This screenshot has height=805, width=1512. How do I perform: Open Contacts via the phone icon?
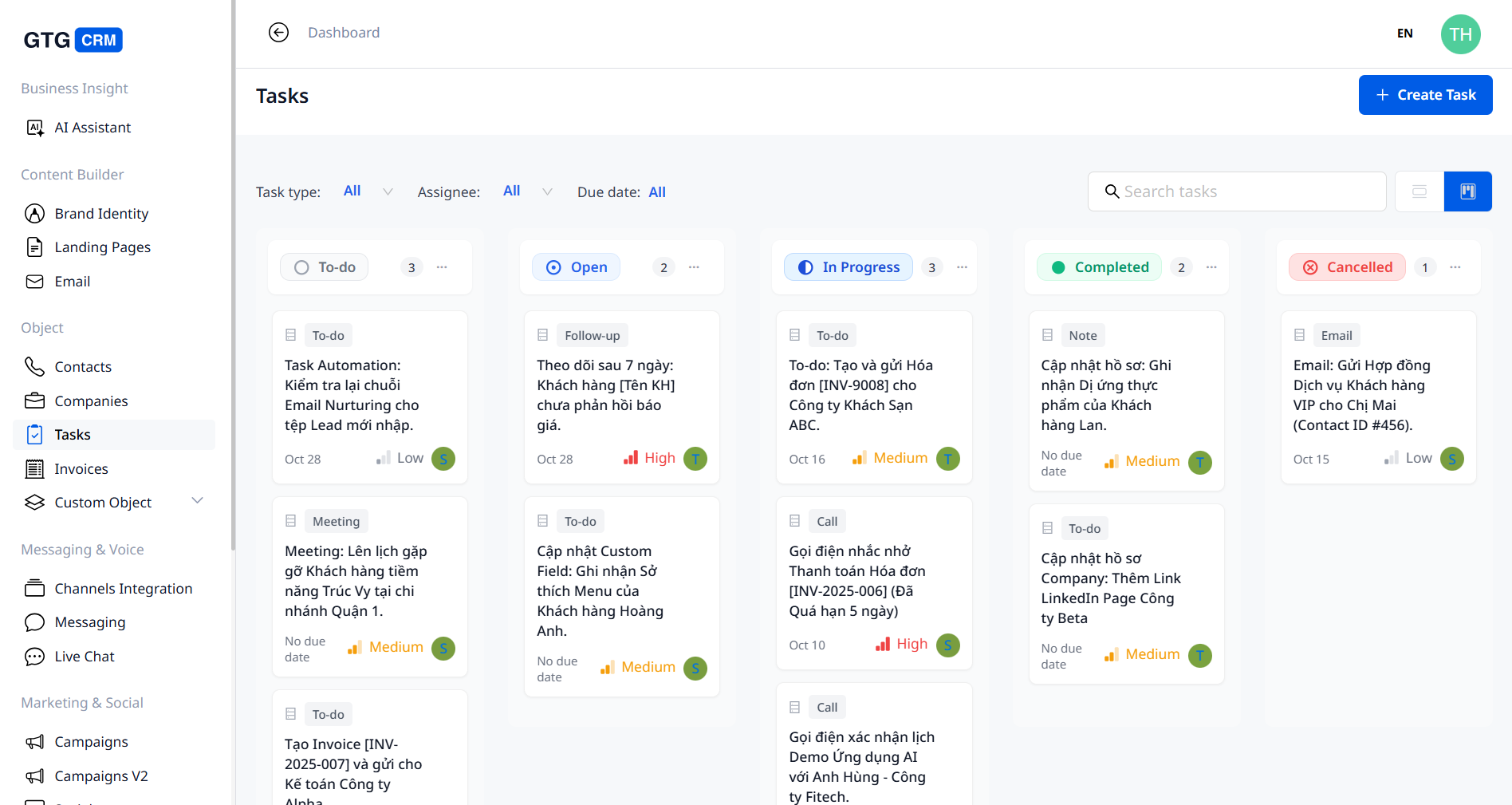(x=34, y=367)
